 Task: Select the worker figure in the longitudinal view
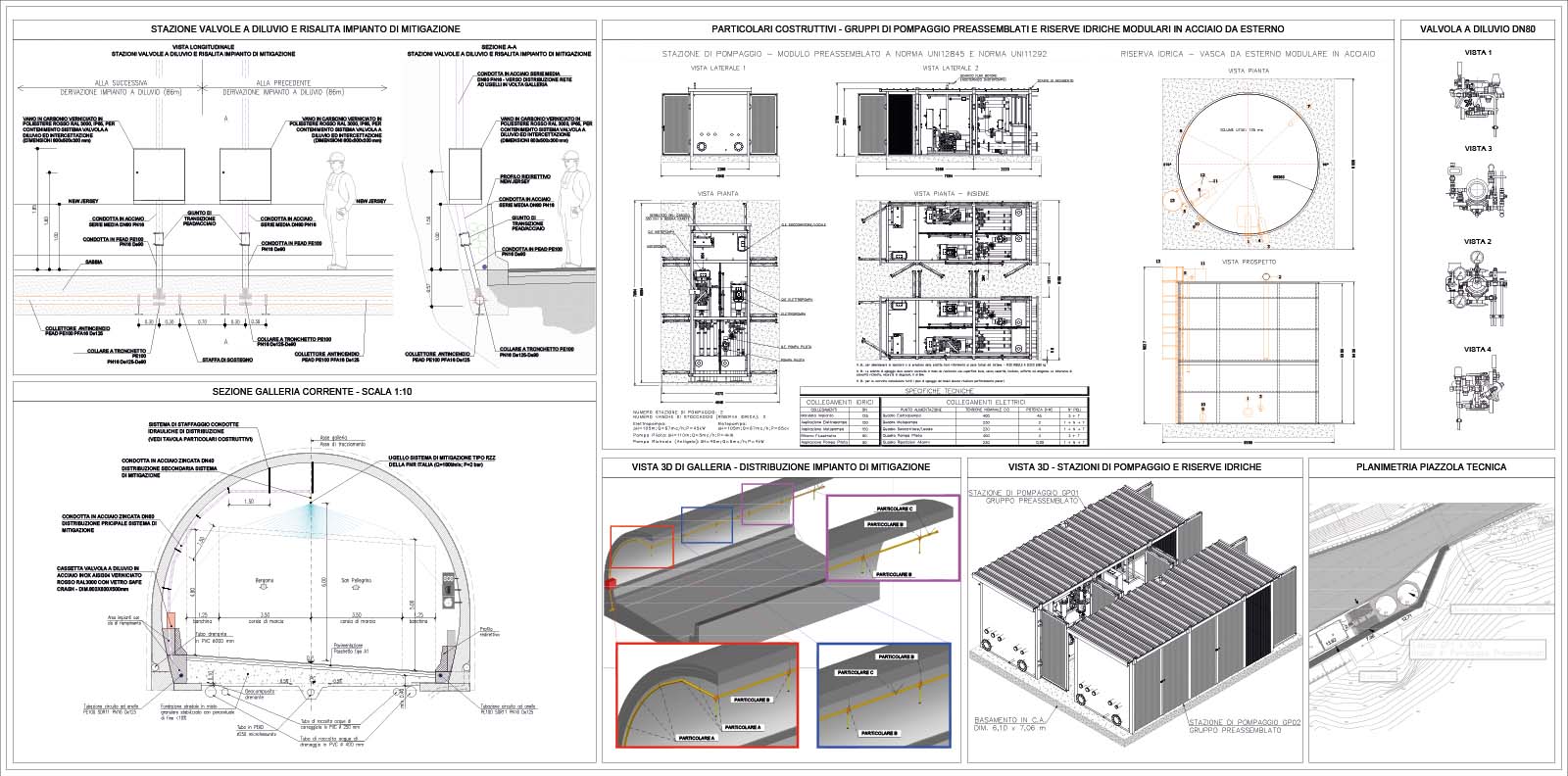[x=338, y=211]
